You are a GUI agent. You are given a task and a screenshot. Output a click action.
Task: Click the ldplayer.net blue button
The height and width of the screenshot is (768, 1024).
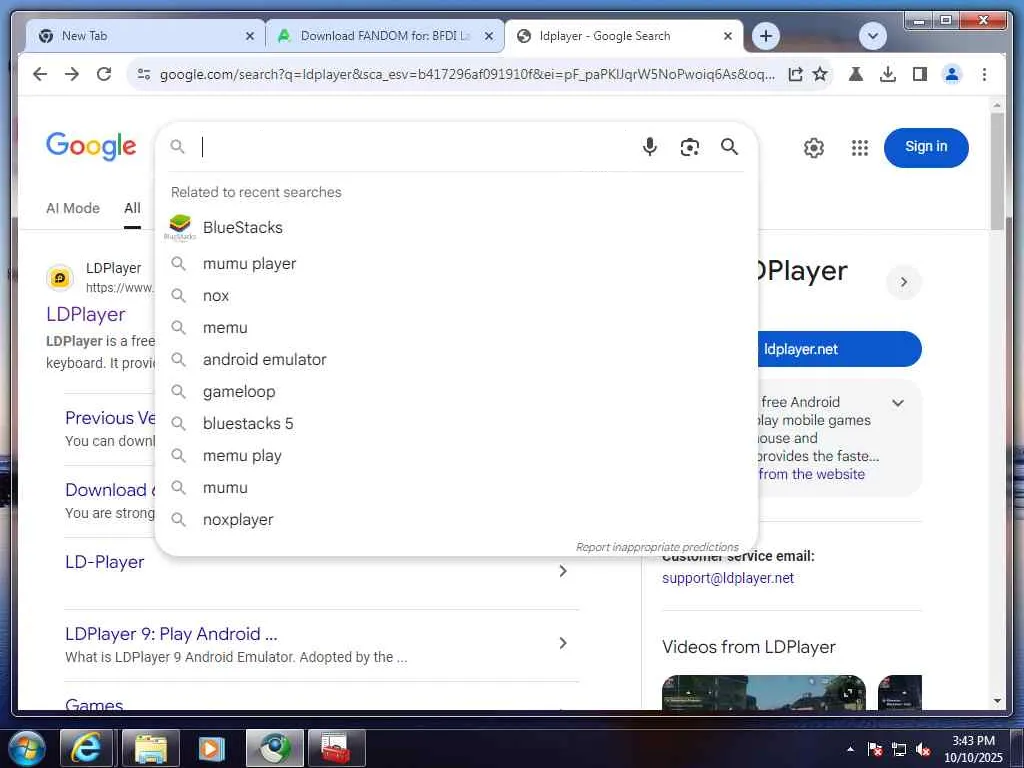pyautogui.click(x=839, y=349)
